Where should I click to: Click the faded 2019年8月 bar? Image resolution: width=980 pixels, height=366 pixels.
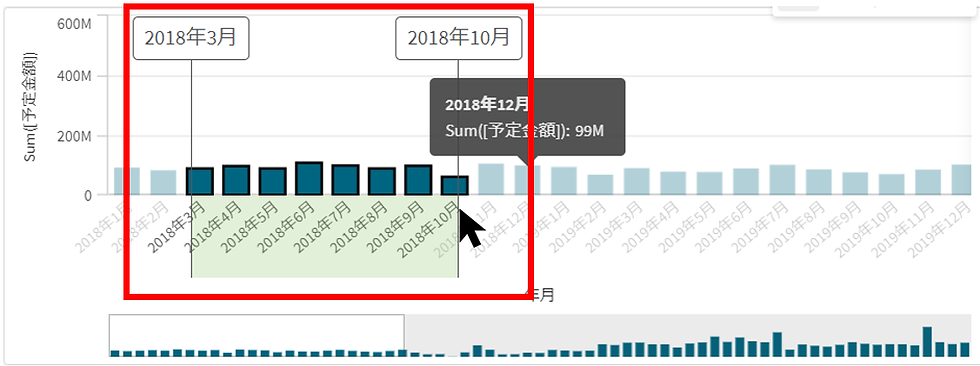[819, 182]
